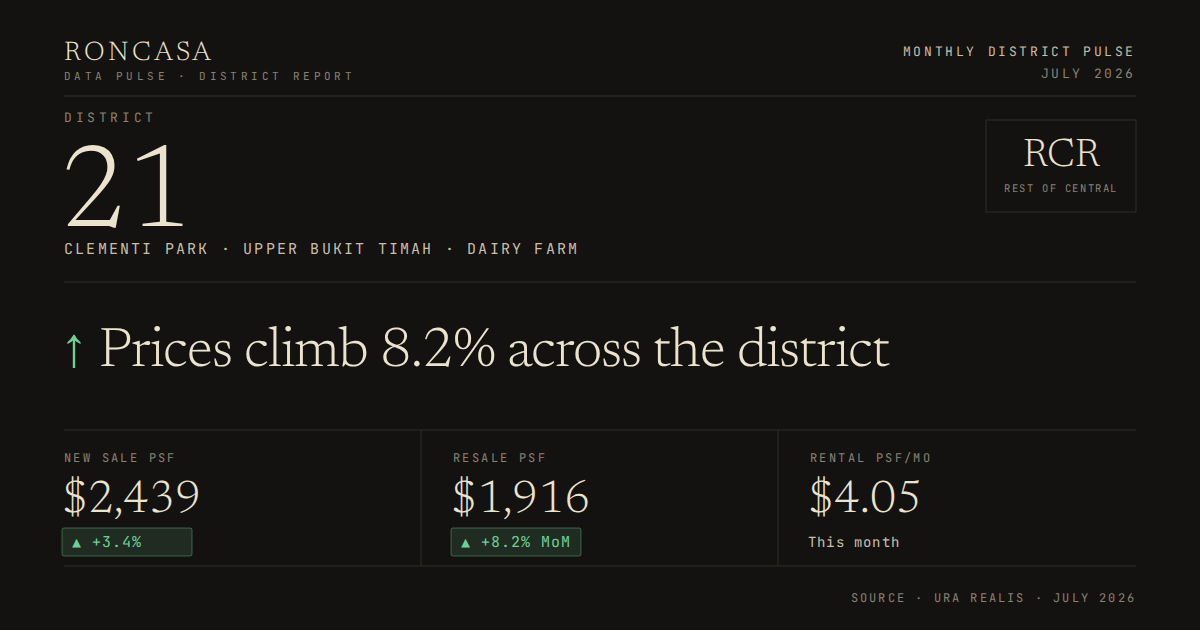Viewport: 1200px width, 630px height.
Task: Click the Dairy Farm area name
Action: (x=523, y=249)
